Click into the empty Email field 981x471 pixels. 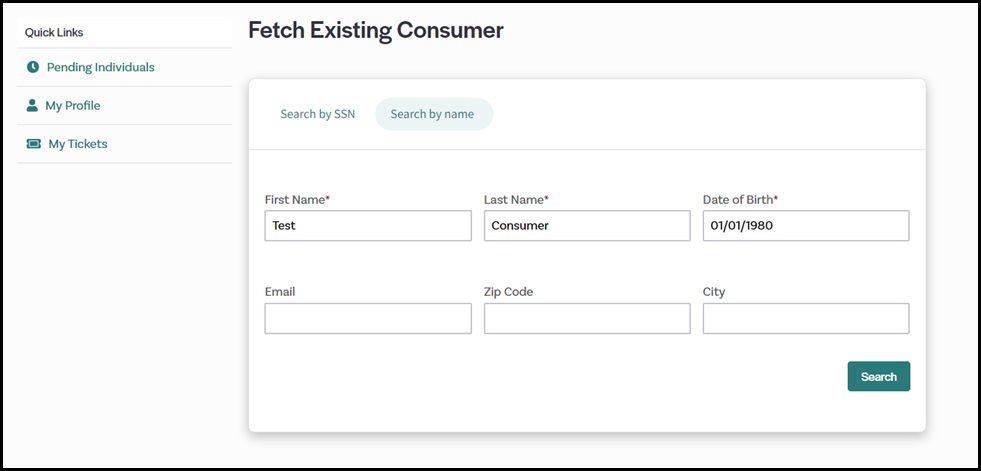[x=367, y=319]
